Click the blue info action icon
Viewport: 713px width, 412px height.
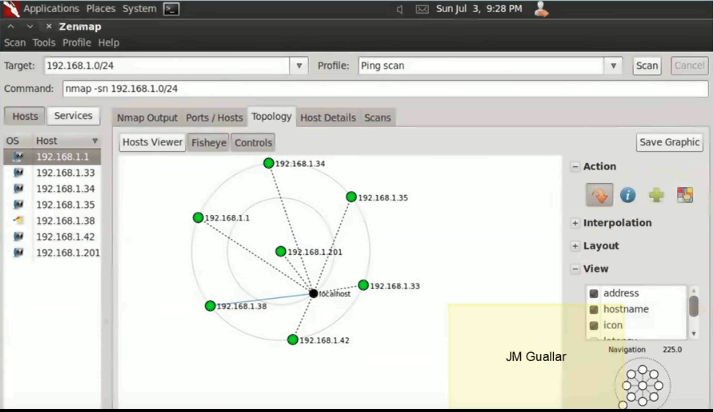tap(628, 195)
